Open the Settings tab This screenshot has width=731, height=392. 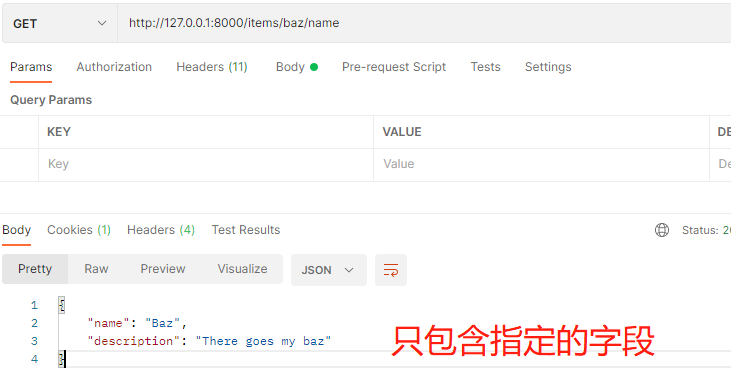click(548, 67)
